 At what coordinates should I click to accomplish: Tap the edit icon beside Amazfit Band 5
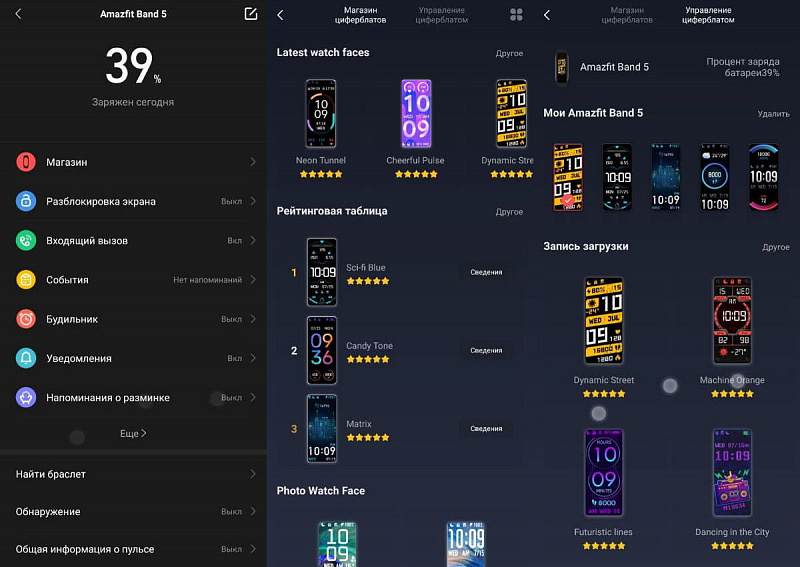tap(251, 14)
